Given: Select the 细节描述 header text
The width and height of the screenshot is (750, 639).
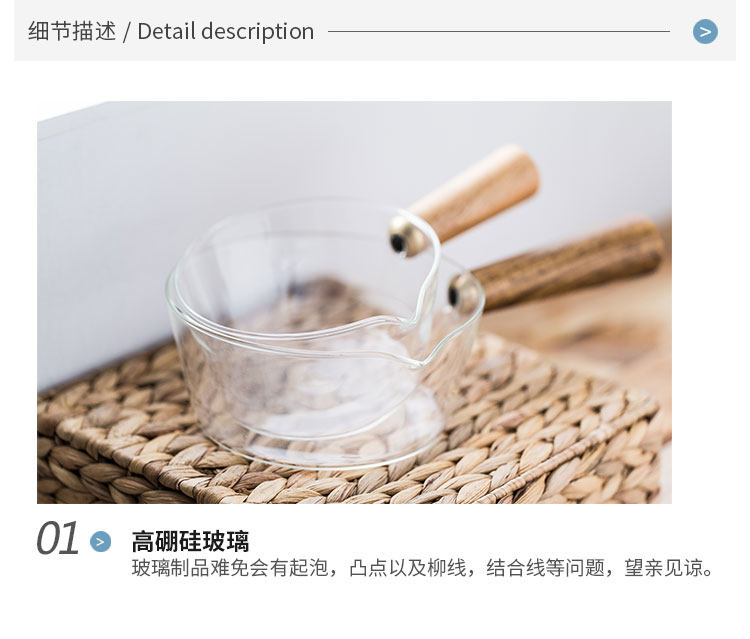Looking at the screenshot, I should [72, 31].
